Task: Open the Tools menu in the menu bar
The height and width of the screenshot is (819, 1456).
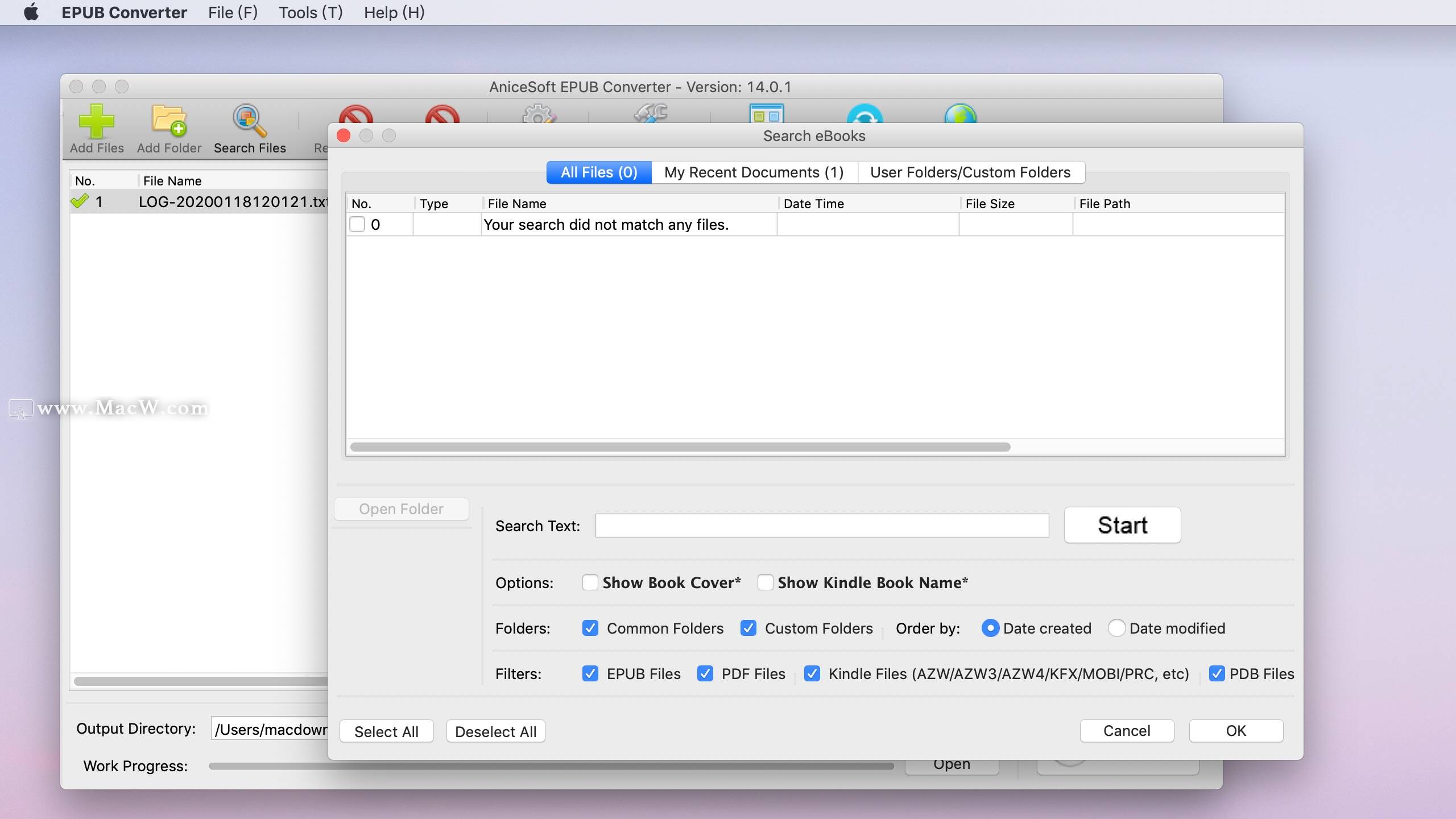Action: coord(310,13)
